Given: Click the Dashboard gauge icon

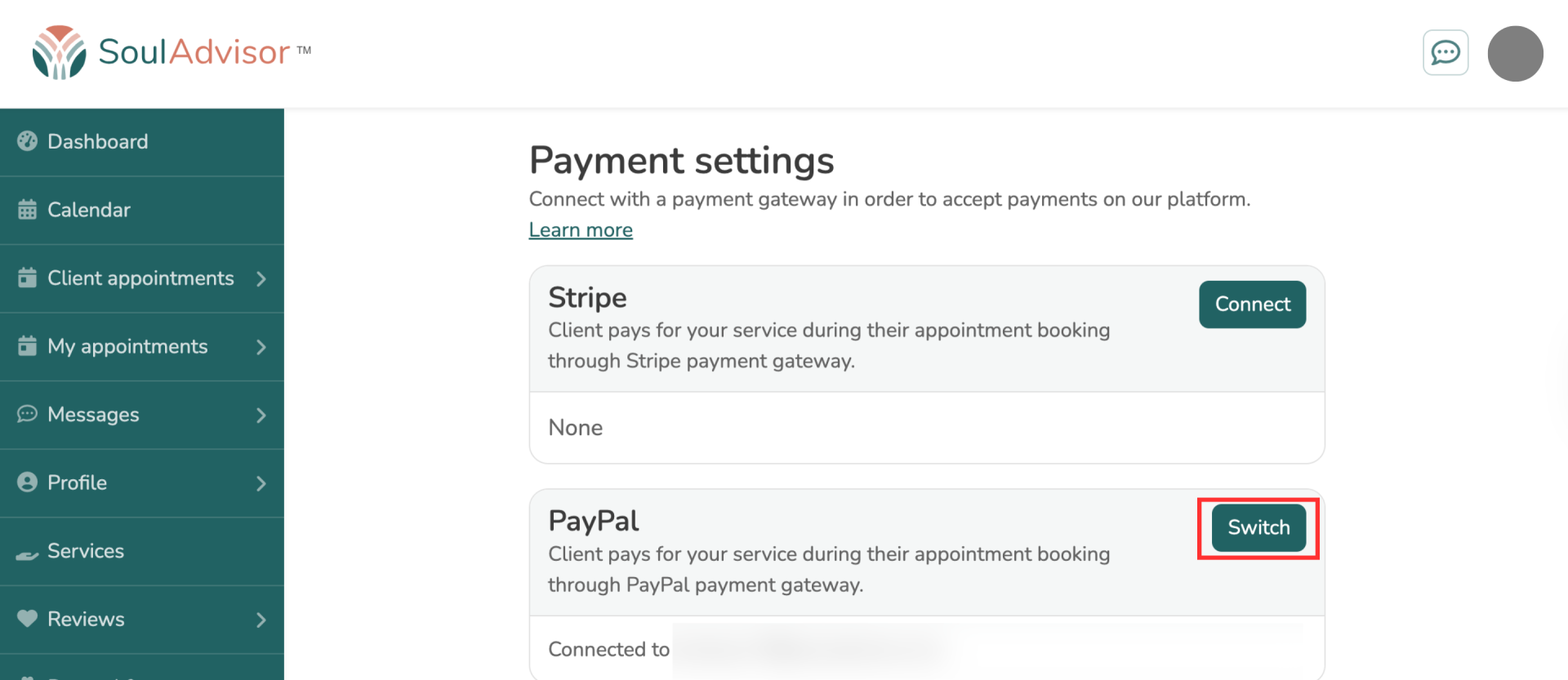Looking at the screenshot, I should pyautogui.click(x=27, y=141).
